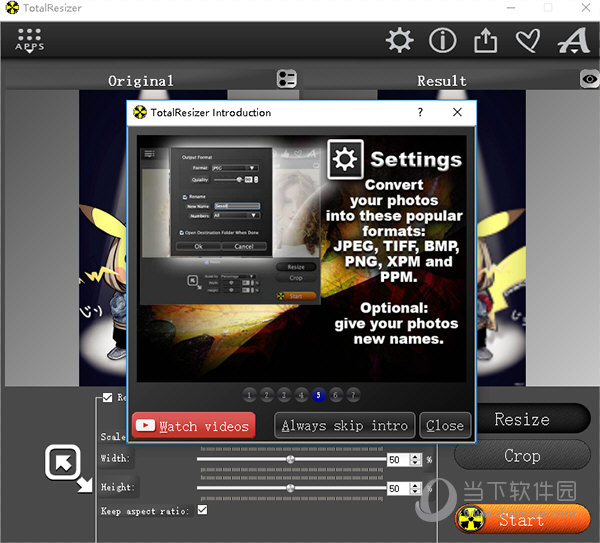Viewport: 600px width, 543px height.
Task: Click the Settings heading in intro slide
Action: (x=416, y=159)
